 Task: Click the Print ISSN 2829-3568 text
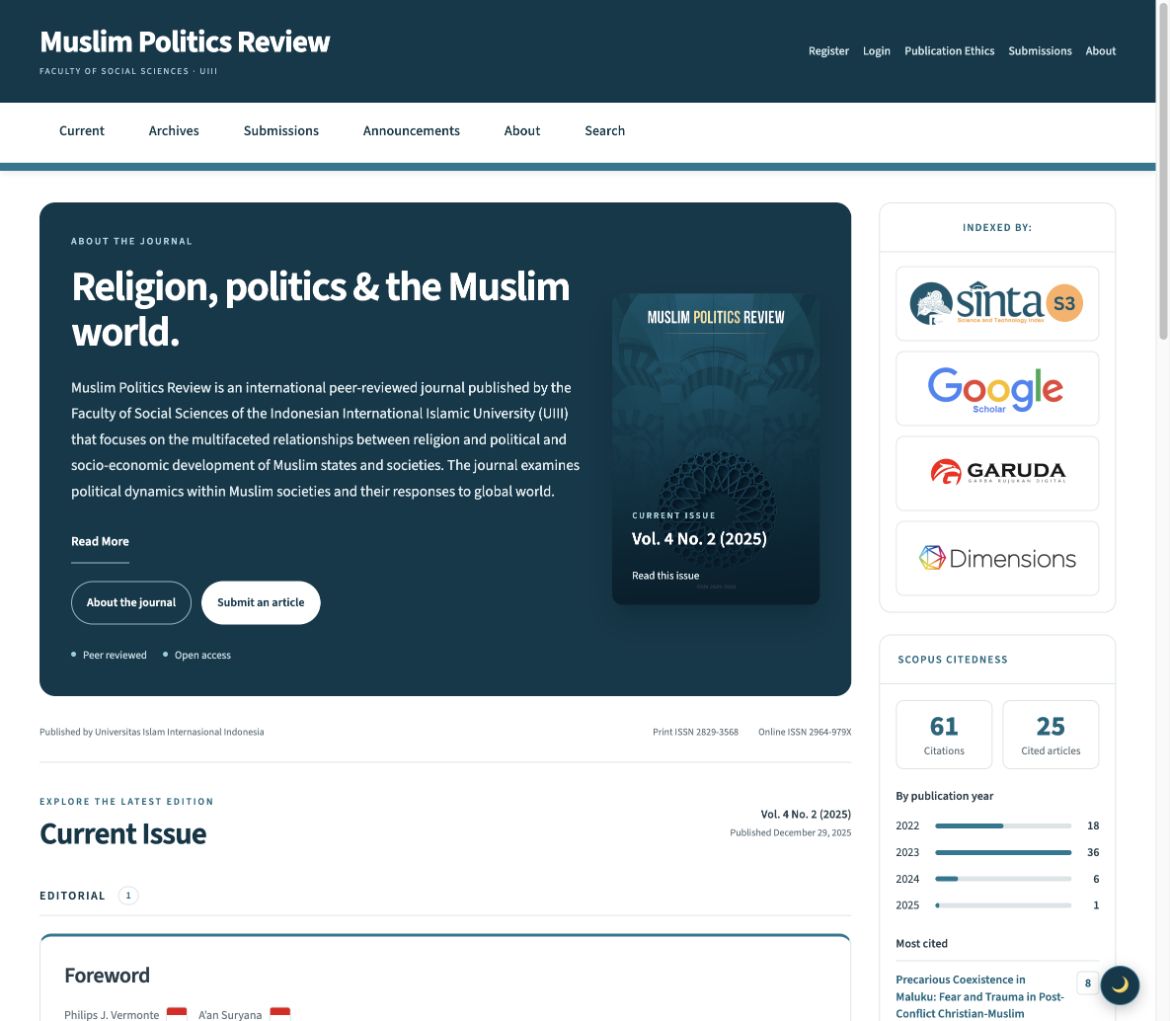(x=695, y=732)
